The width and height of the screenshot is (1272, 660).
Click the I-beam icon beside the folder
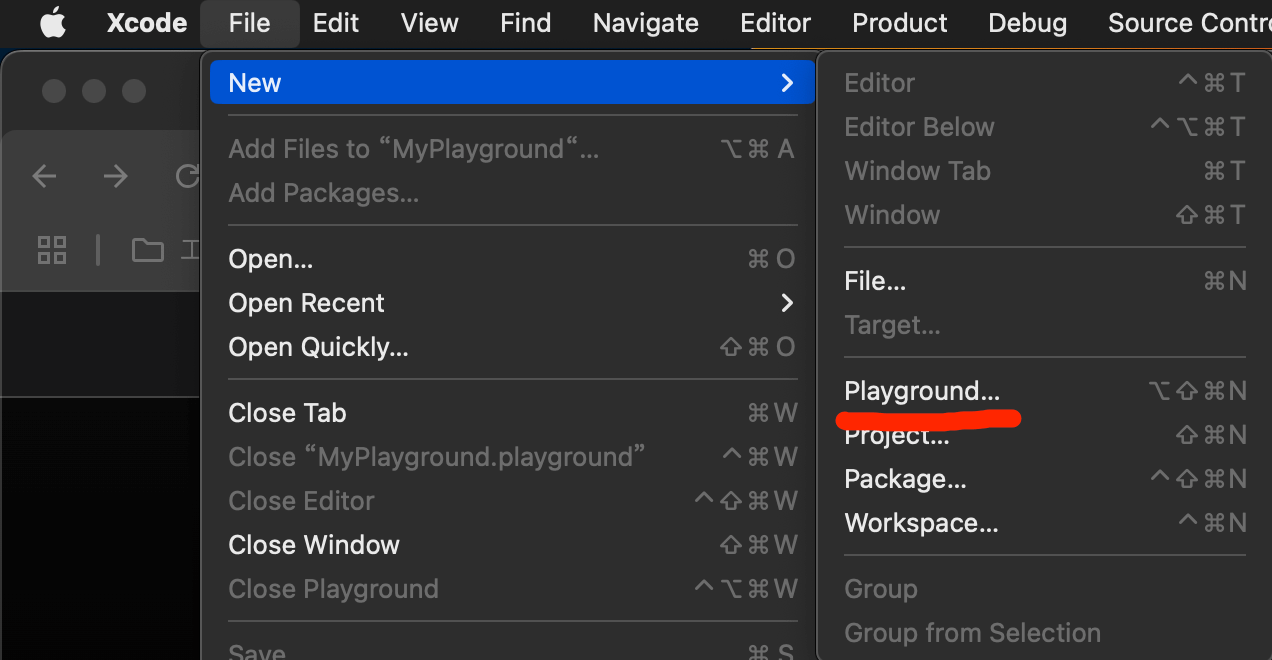(x=192, y=250)
